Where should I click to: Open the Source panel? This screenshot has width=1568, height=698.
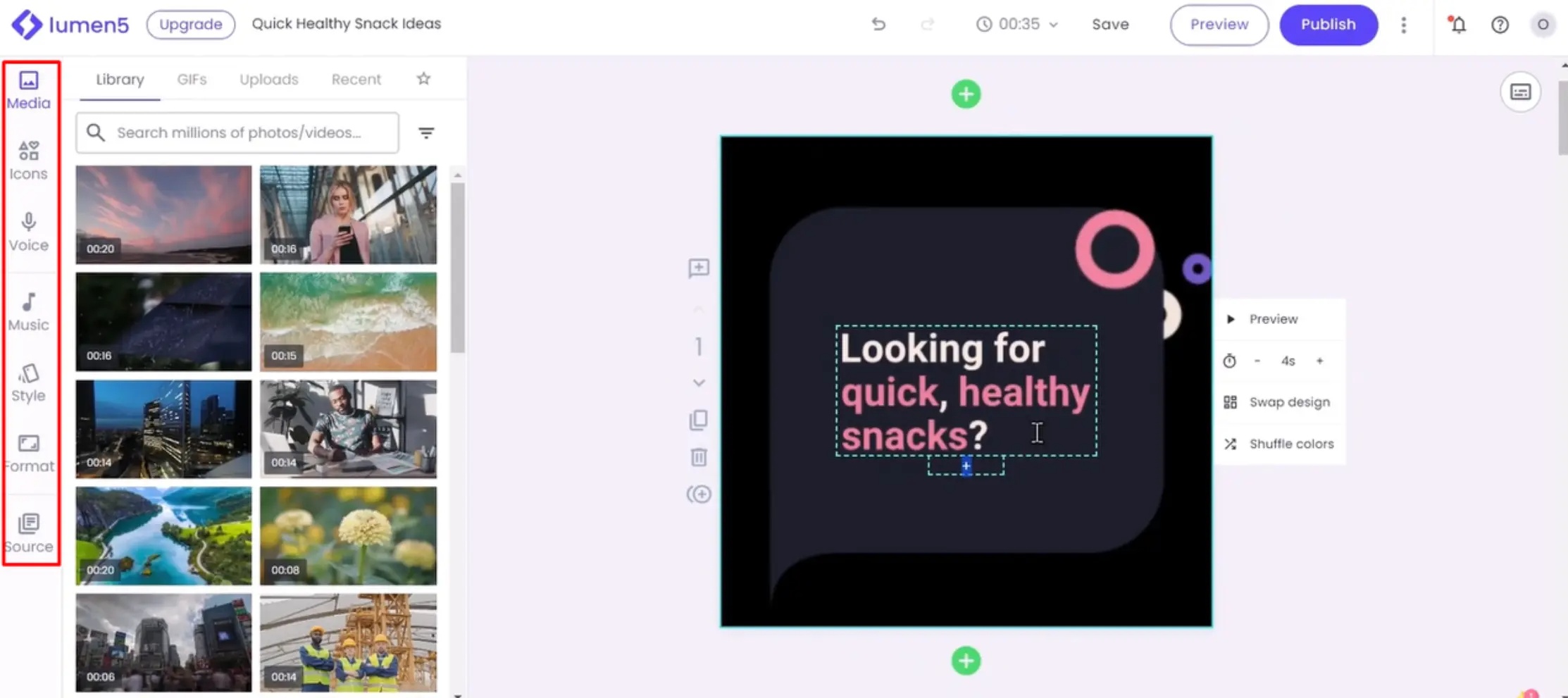click(28, 533)
